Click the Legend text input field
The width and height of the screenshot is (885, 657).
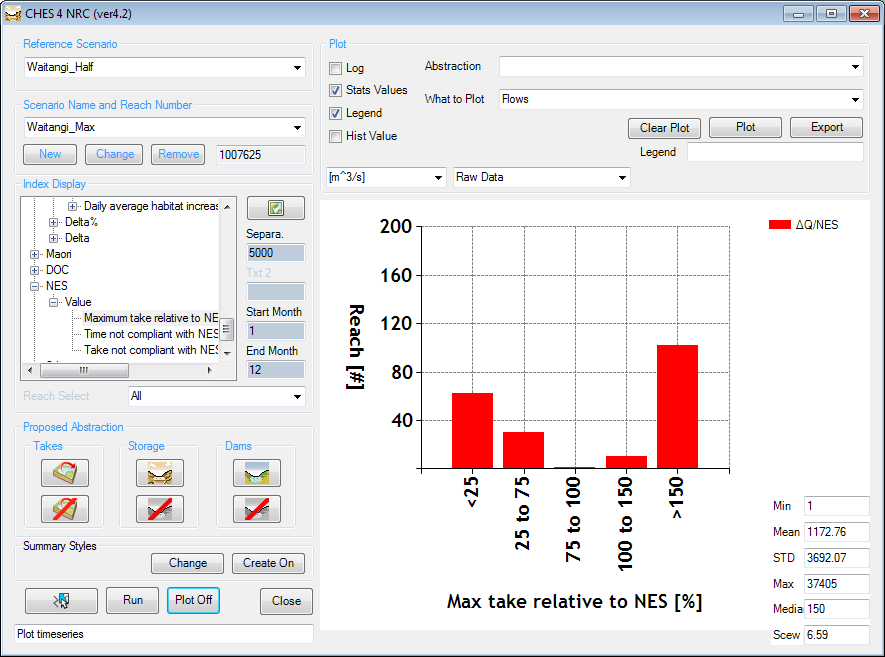(774, 152)
